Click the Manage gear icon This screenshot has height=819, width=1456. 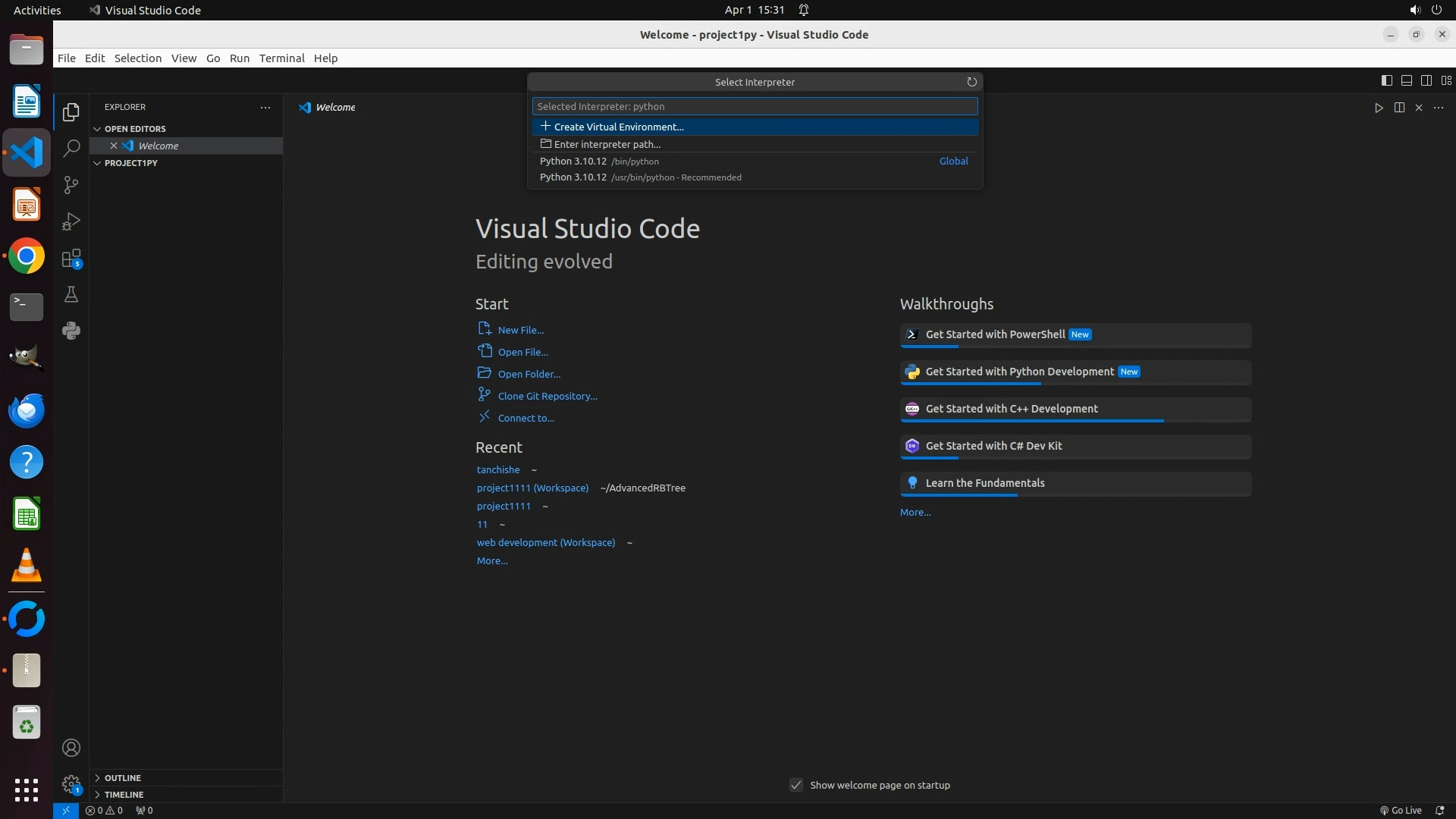pyautogui.click(x=71, y=783)
